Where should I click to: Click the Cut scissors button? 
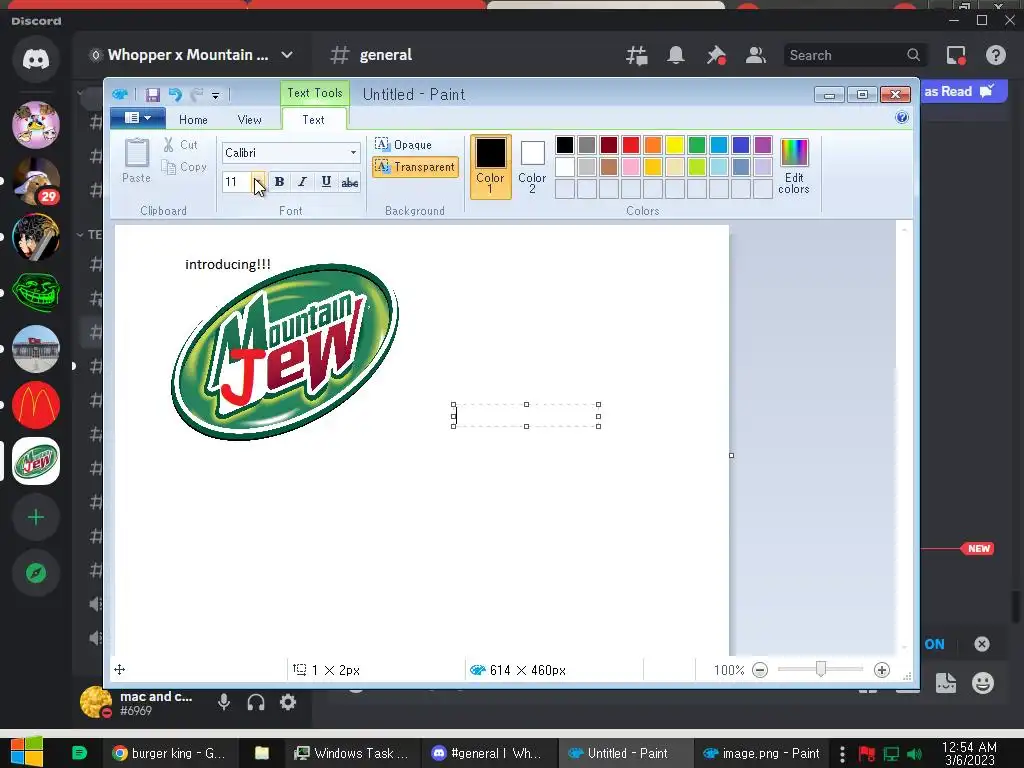point(180,145)
